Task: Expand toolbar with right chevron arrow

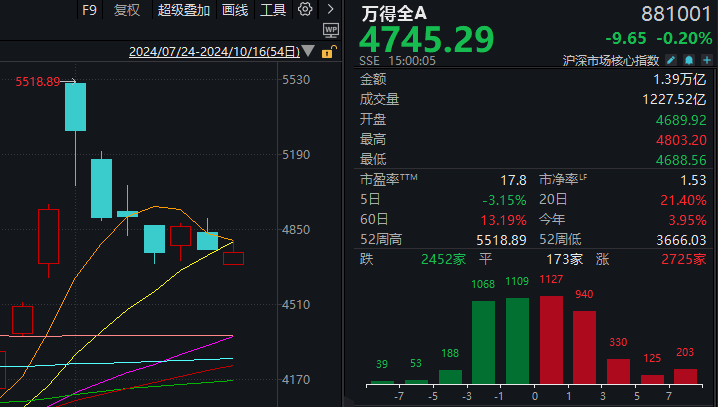Action: [x=331, y=10]
